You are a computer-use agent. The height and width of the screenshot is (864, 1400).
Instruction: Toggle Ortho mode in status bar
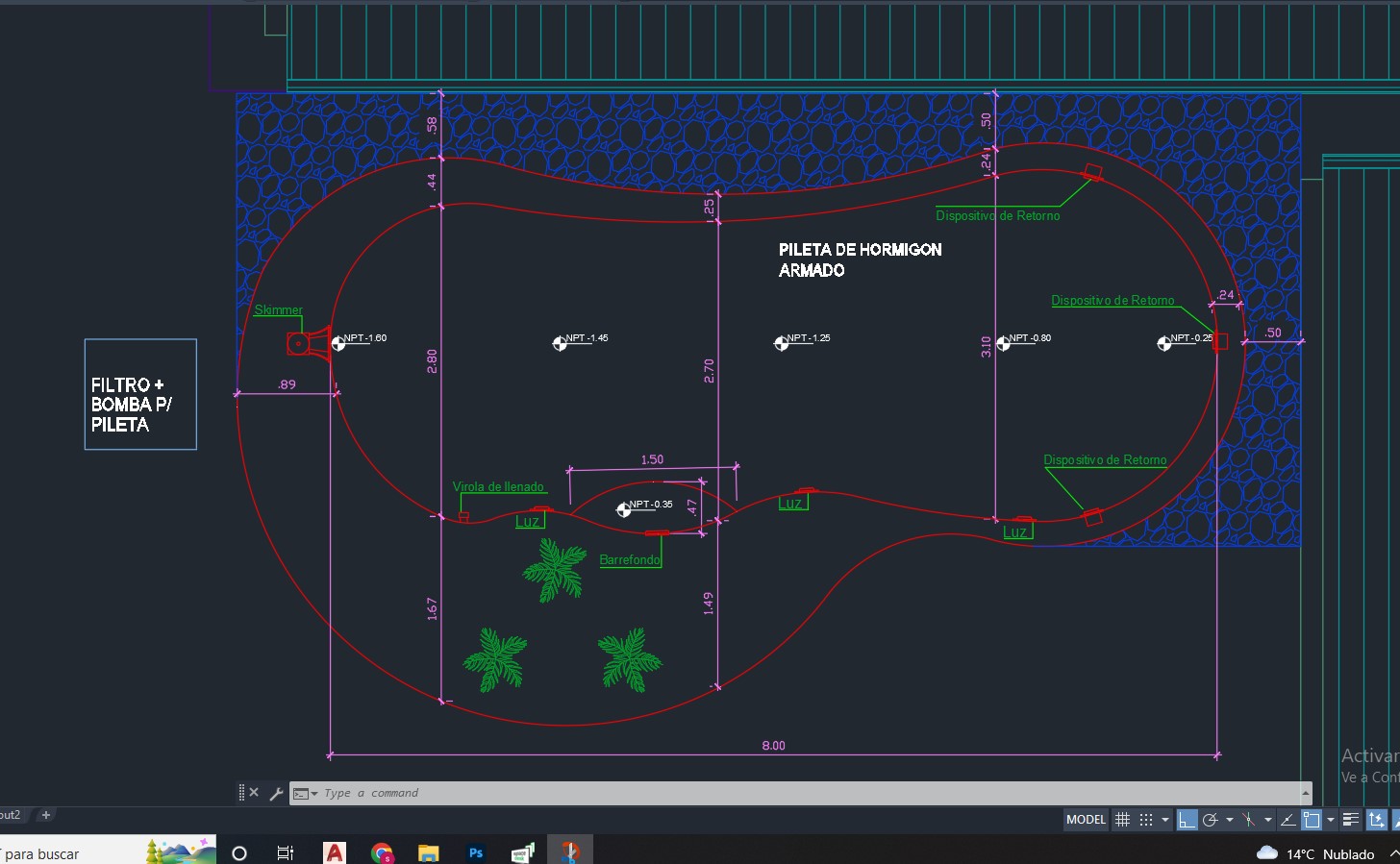[x=1187, y=820]
